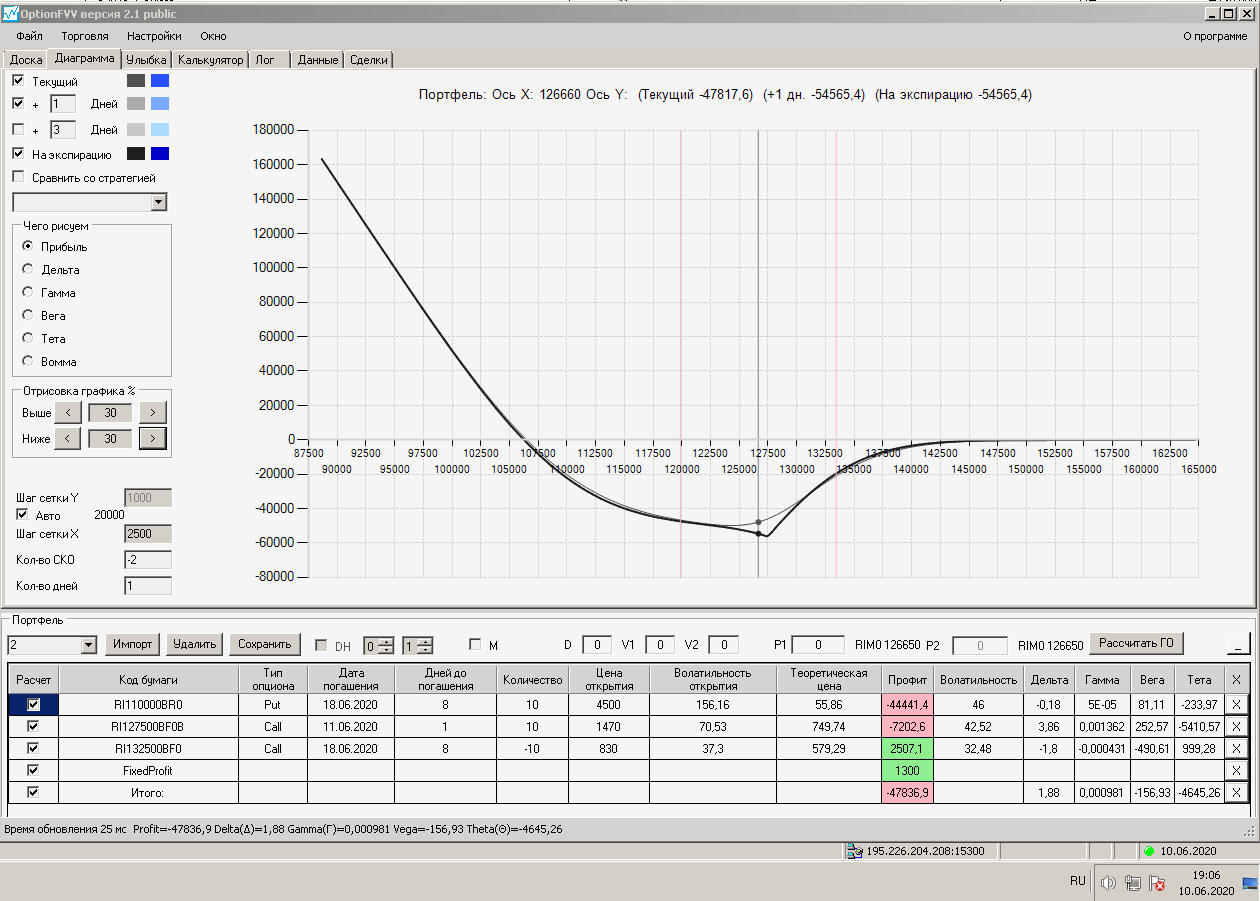This screenshot has width=1260, height=901.
Task: Click the X button in Итого row
Action: [1236, 792]
